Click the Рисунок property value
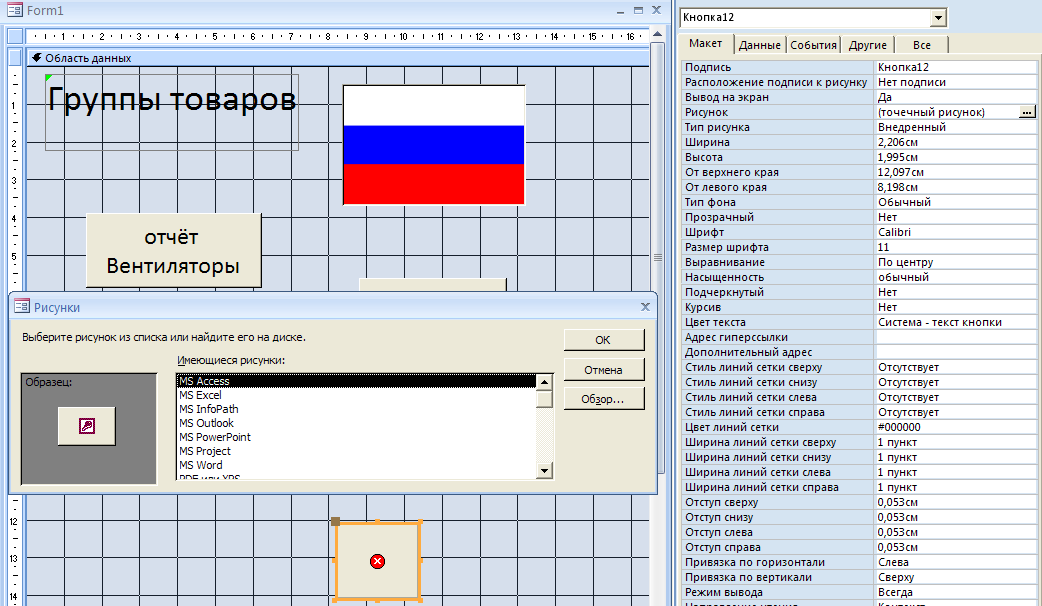The width and height of the screenshot is (1042, 606). 946,112
